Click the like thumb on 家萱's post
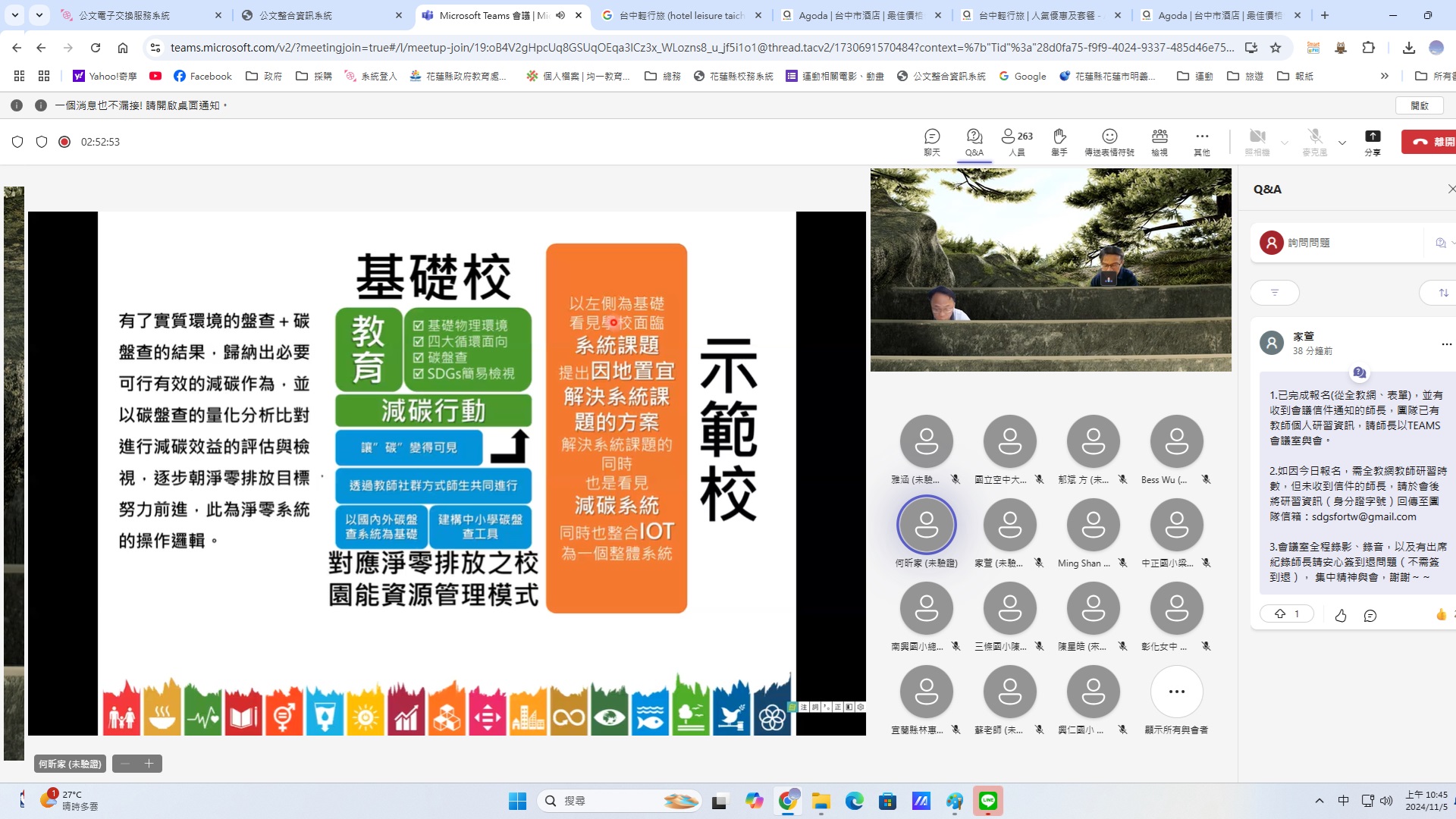 [x=1341, y=615]
